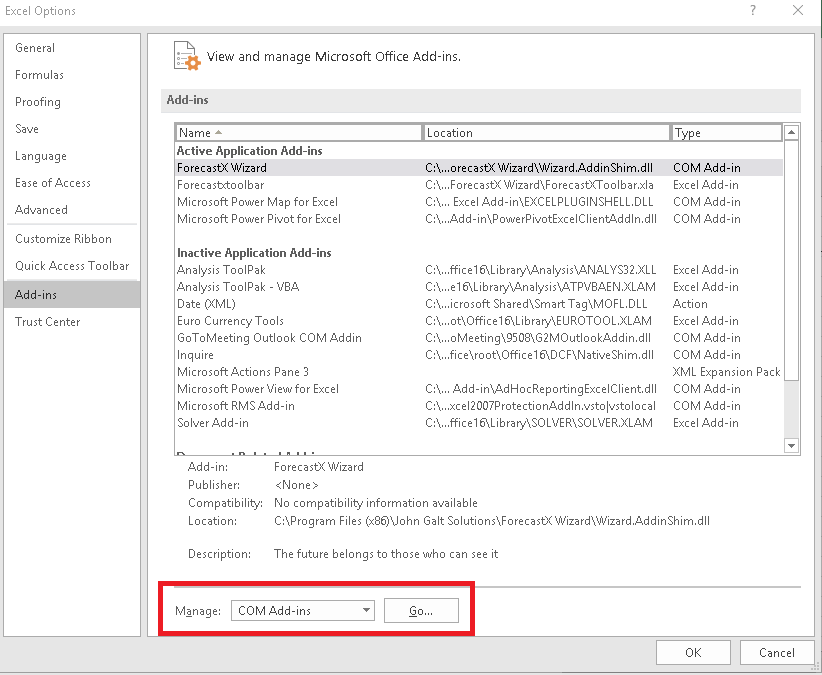Open the General settings category
This screenshot has width=822, height=675.
(35, 47)
